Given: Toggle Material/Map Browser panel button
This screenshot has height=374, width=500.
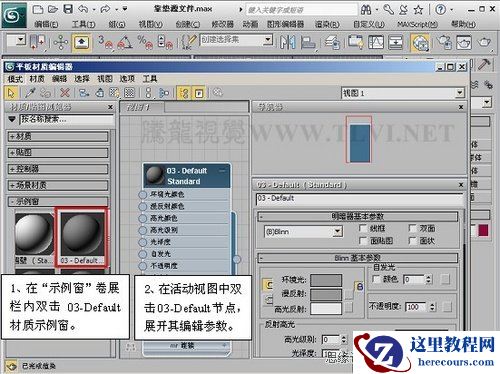Looking at the screenshot, I should pos(184,93).
